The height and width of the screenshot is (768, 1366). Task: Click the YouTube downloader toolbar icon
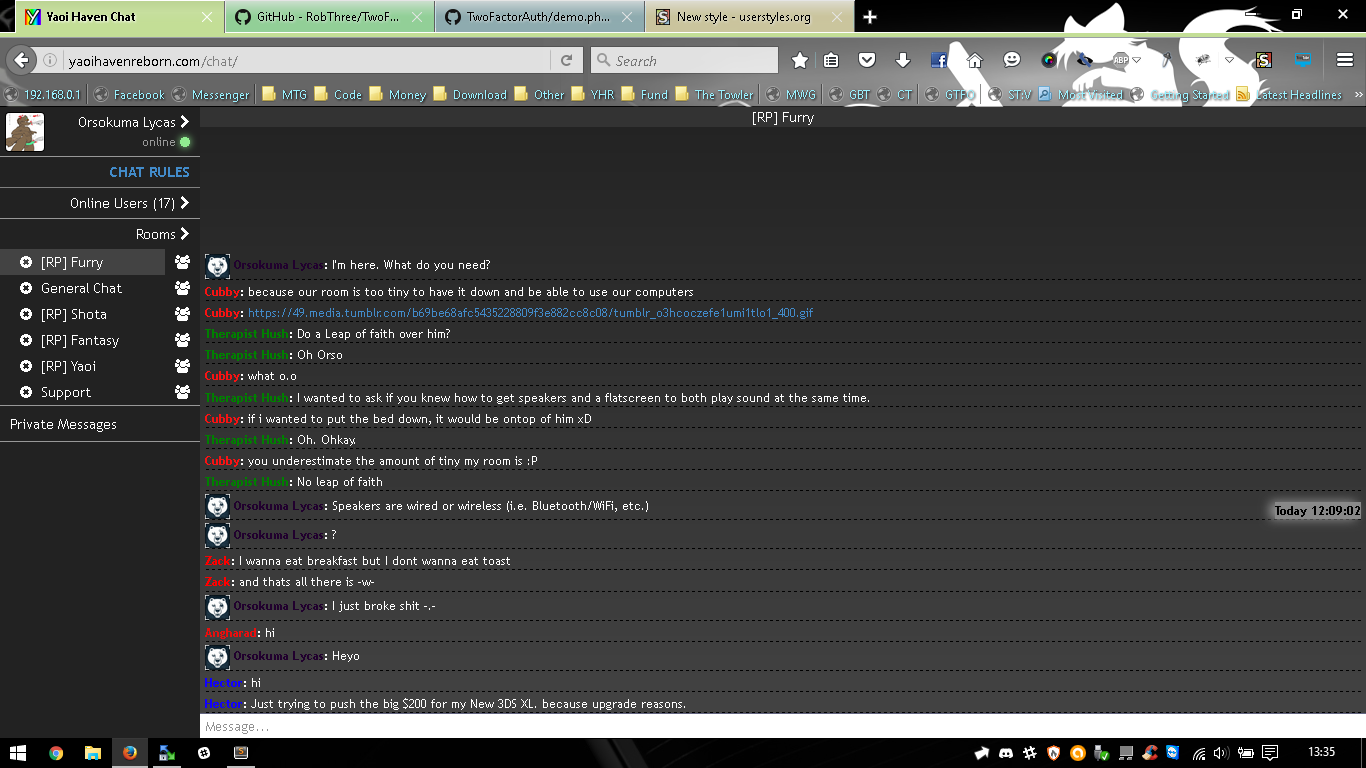tap(1303, 60)
